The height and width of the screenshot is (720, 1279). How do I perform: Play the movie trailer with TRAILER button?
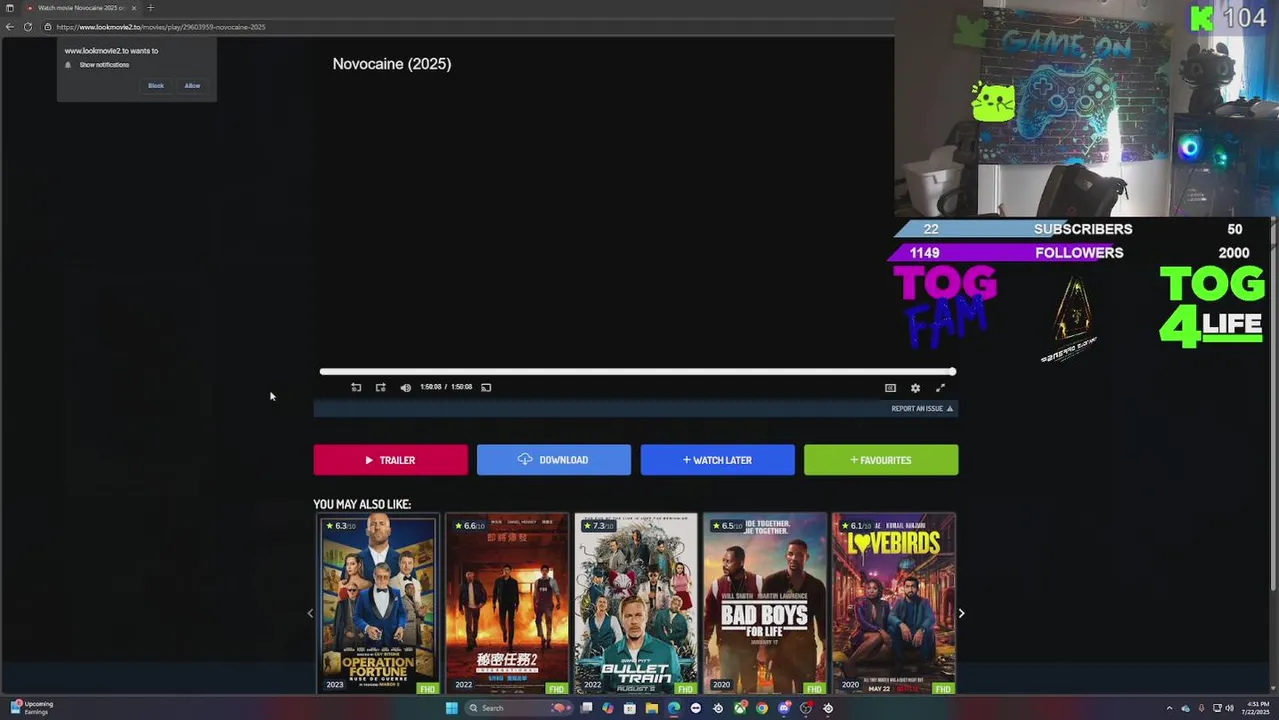click(390, 460)
